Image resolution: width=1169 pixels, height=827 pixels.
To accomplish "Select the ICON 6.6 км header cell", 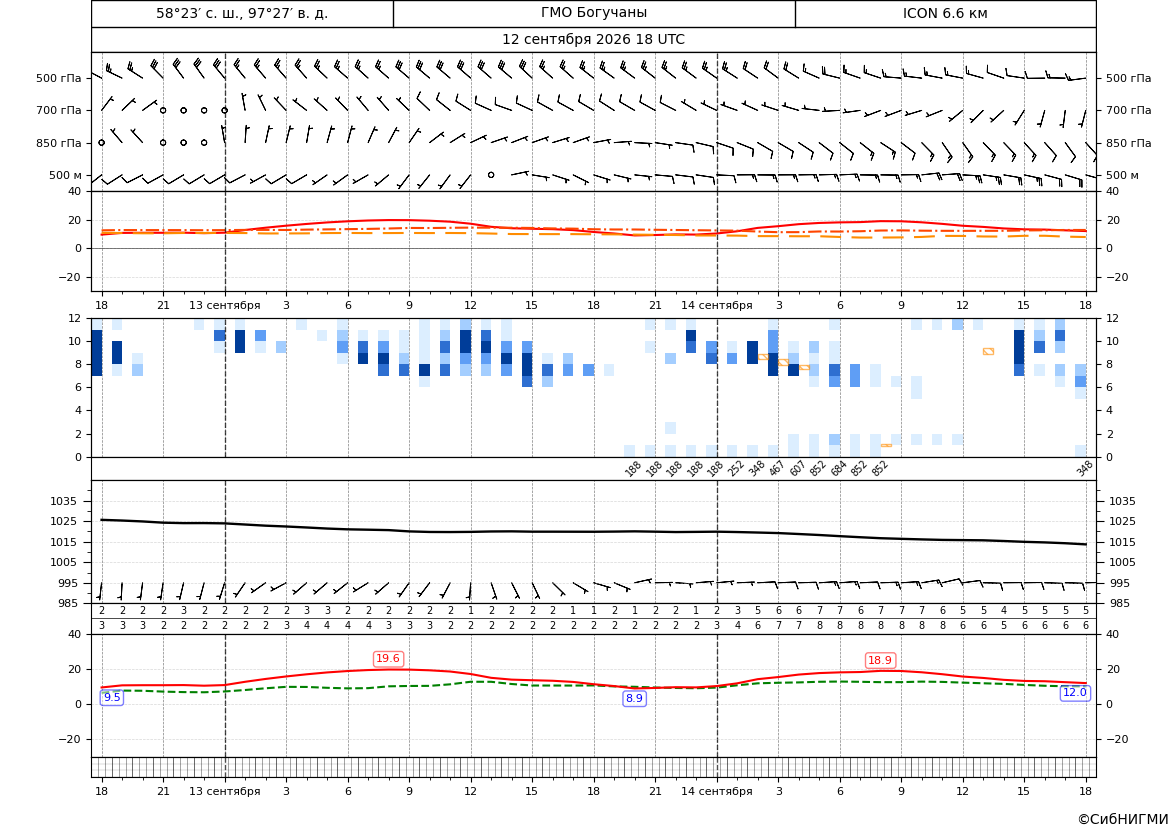I will pos(945,13).
